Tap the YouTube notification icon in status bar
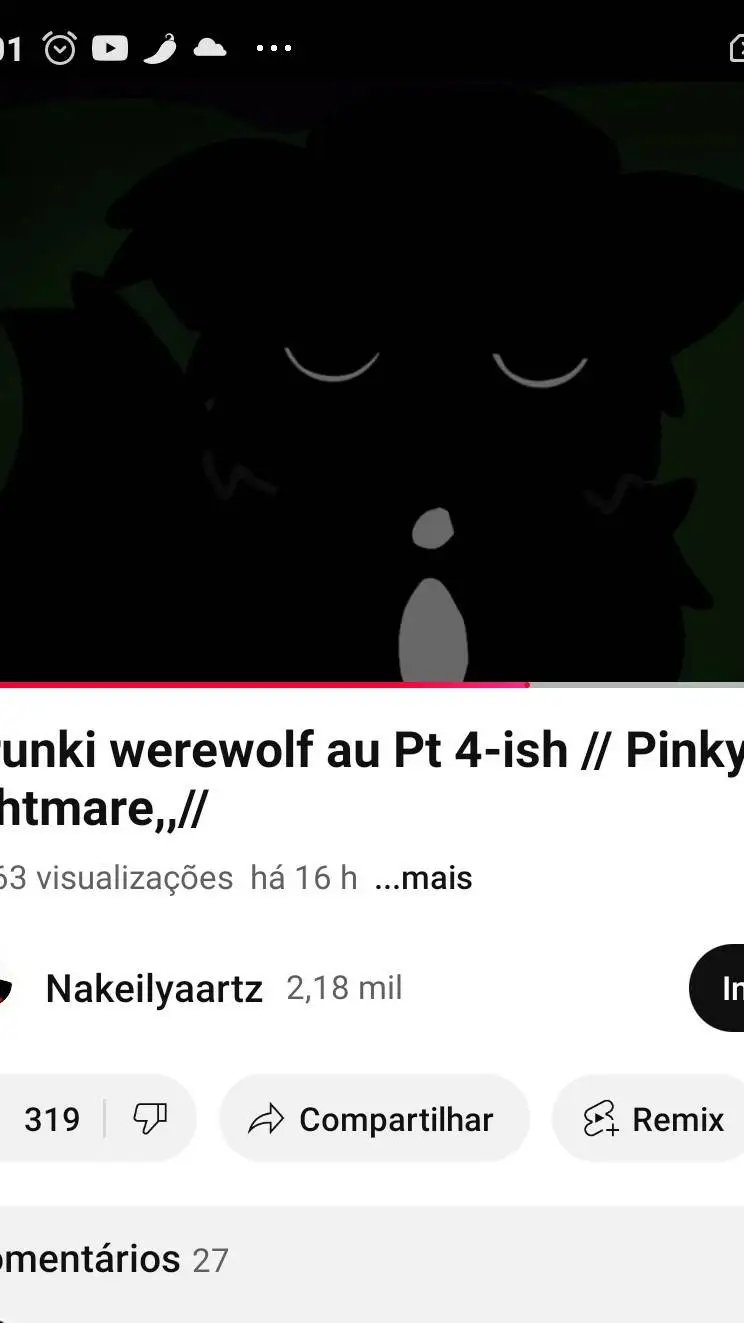744x1323 pixels. [110, 48]
